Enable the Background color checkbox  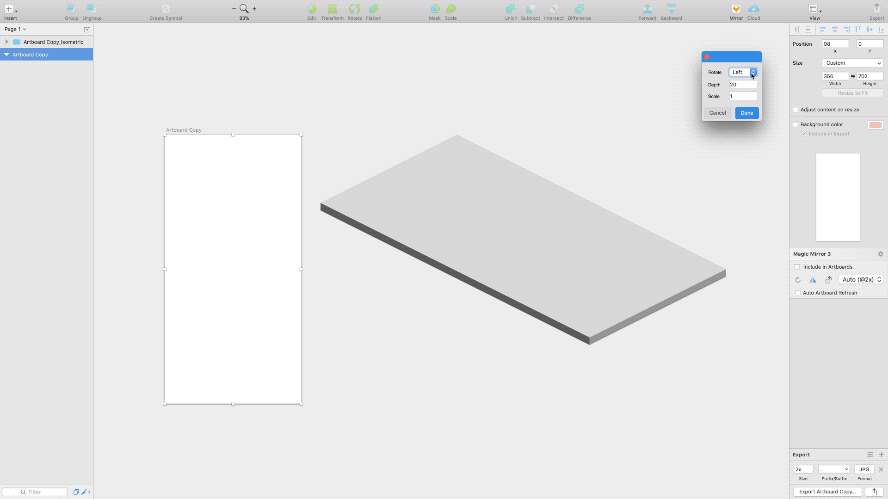(x=796, y=125)
